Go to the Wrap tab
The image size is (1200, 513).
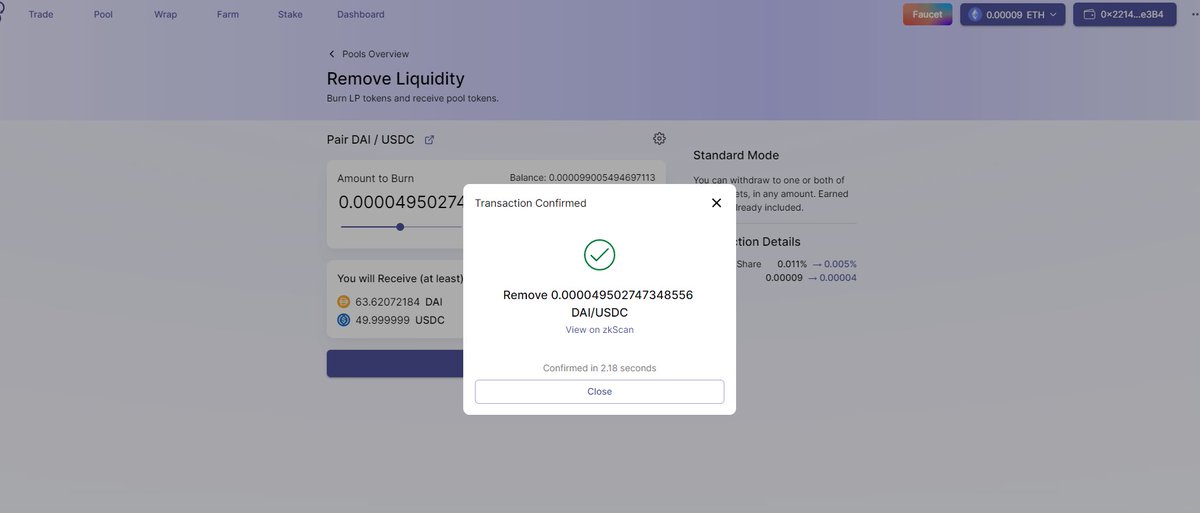(165, 15)
